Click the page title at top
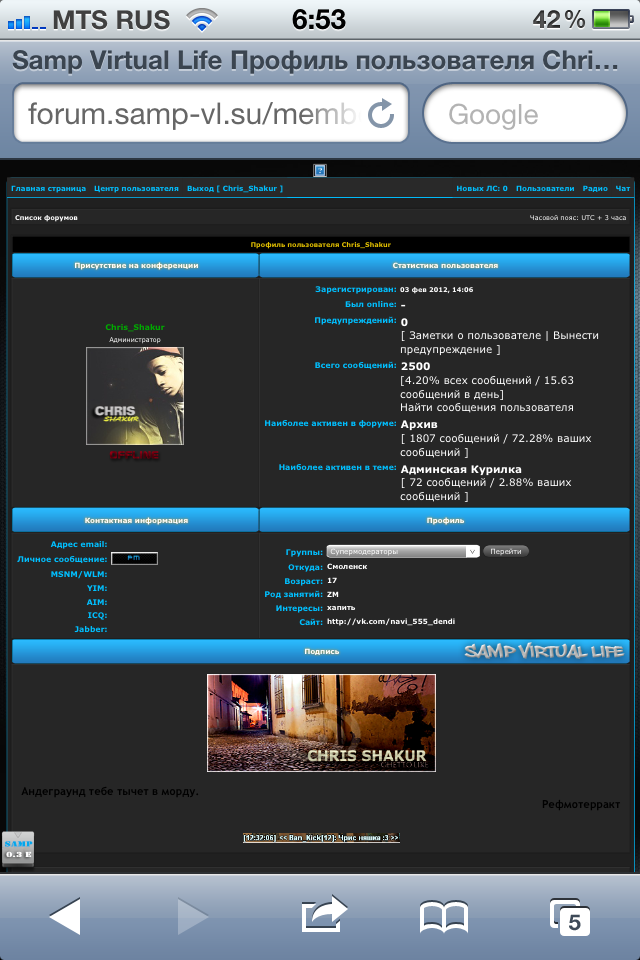Screen dimensions: 640x960 coord(315,60)
